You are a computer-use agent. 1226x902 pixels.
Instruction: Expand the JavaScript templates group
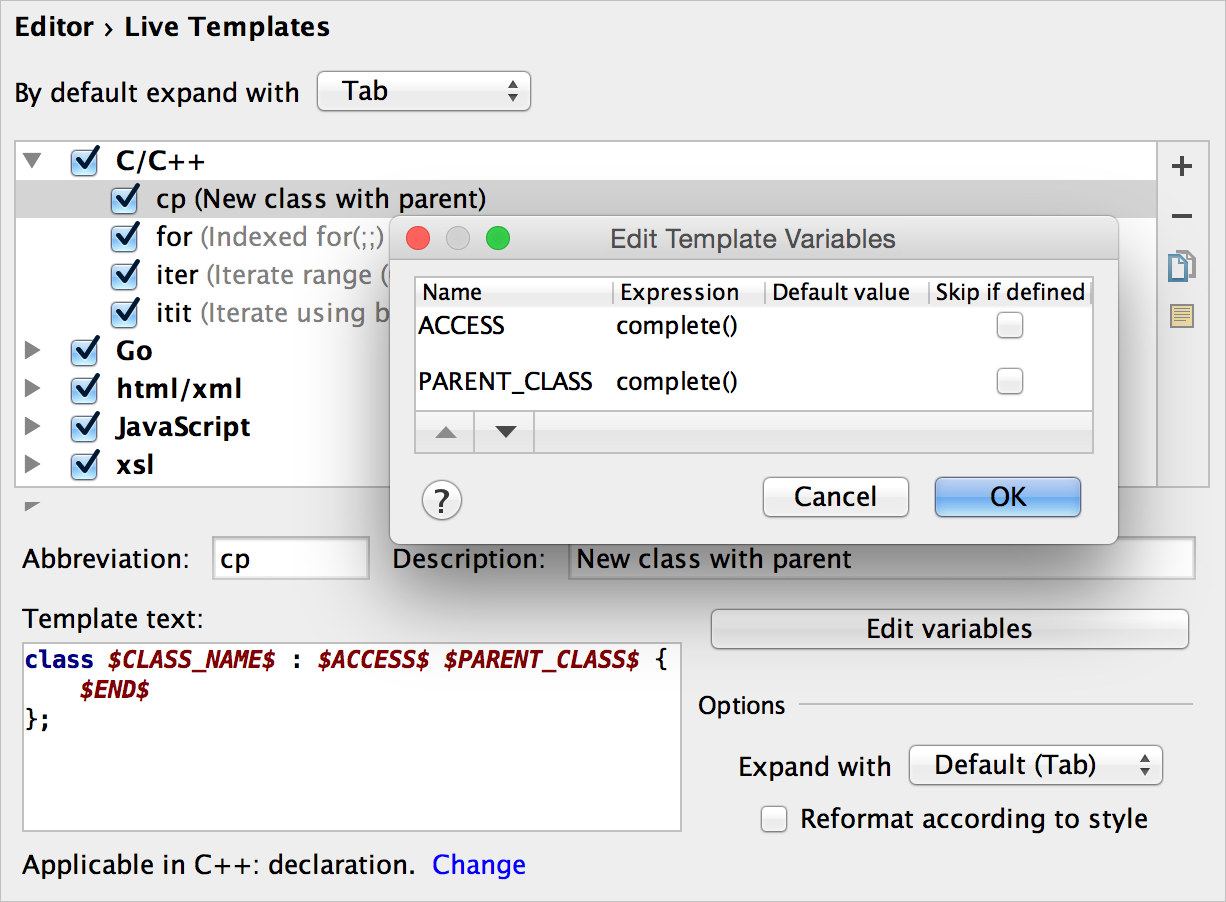[33, 427]
